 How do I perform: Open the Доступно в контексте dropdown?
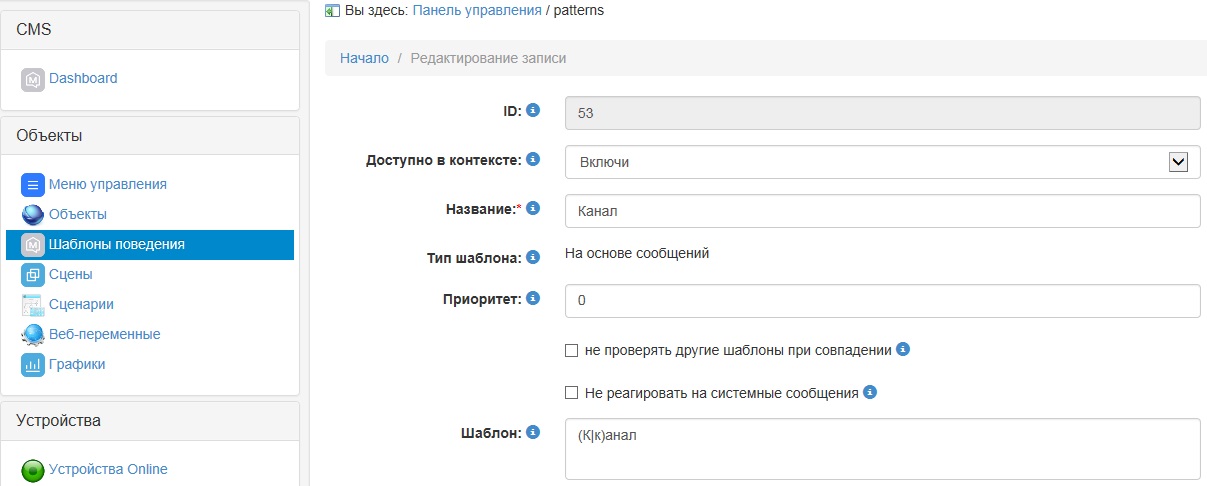[882, 162]
